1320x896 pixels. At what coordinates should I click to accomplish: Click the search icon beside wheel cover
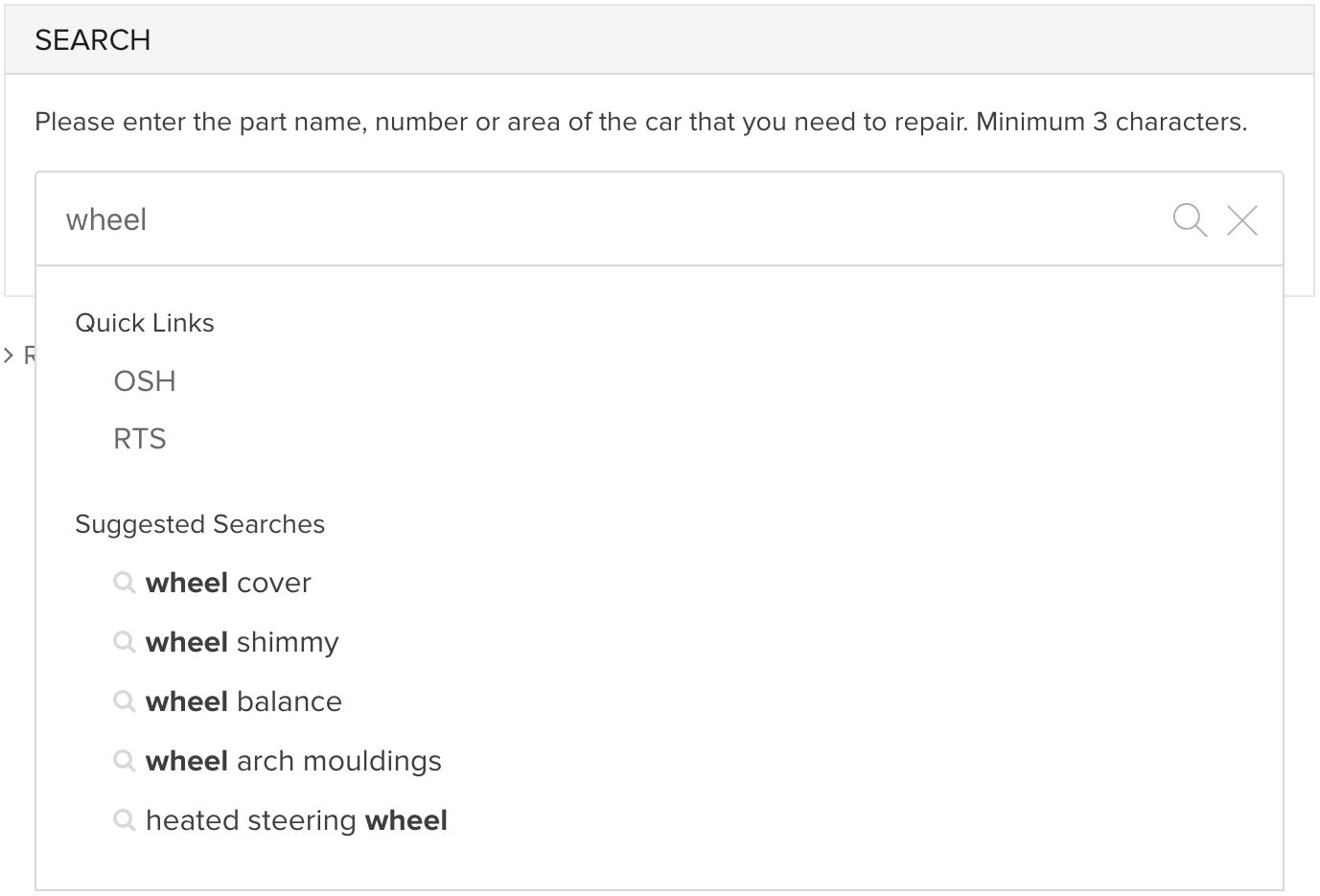pos(124,583)
